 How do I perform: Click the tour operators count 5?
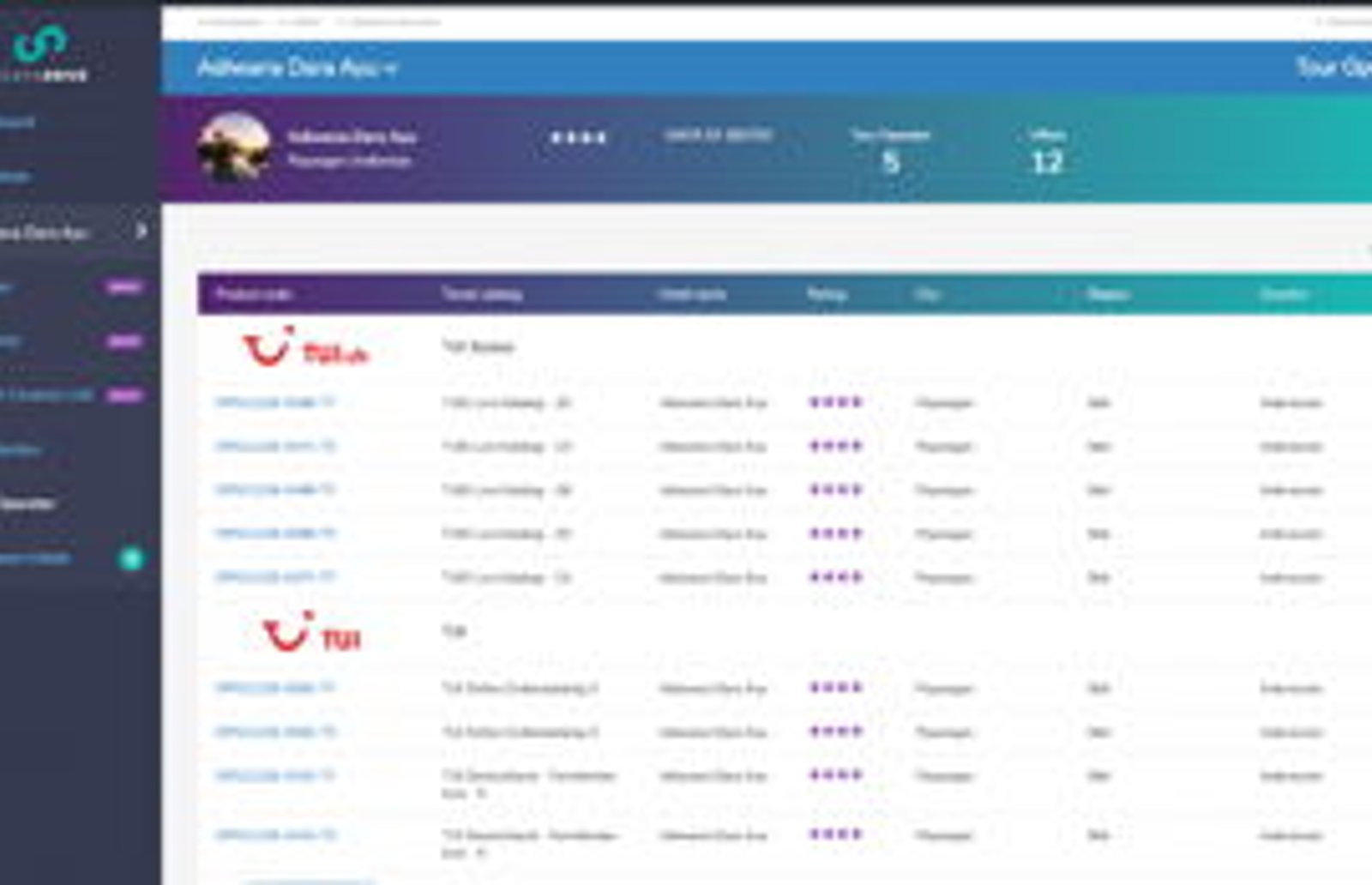tap(891, 162)
